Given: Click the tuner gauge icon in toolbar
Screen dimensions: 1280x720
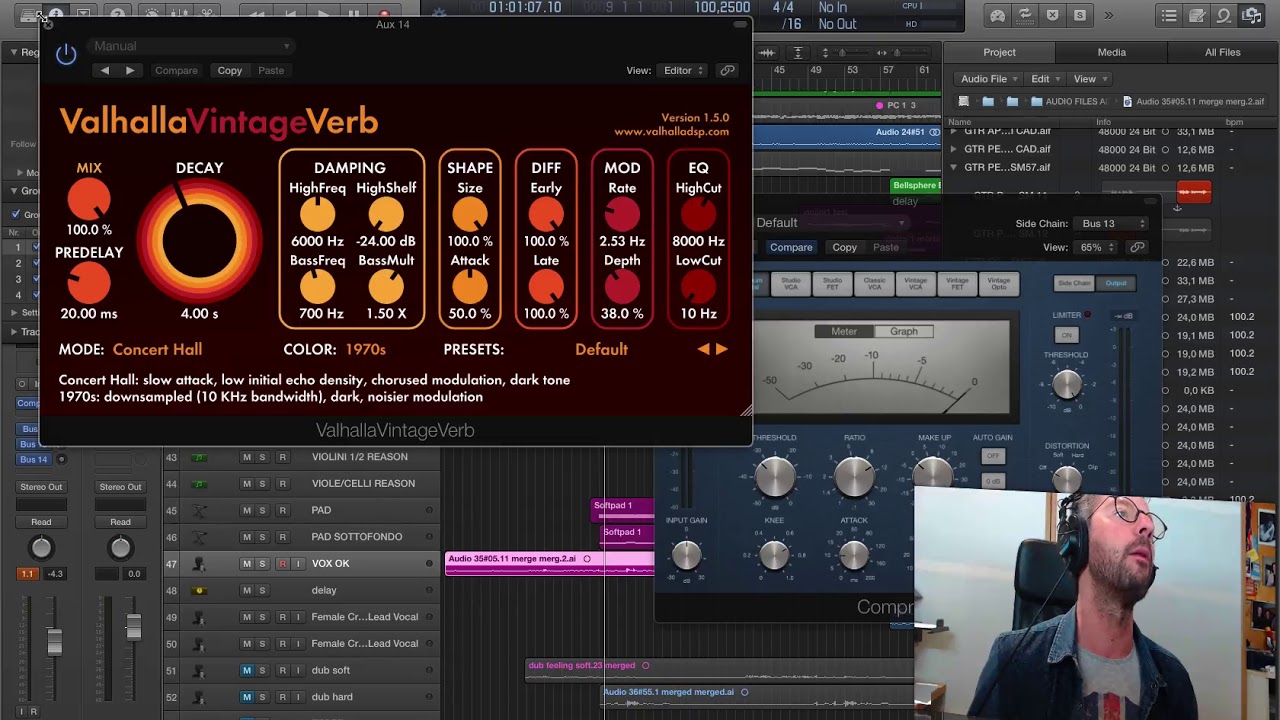Looking at the screenshot, I should click(x=998, y=16).
